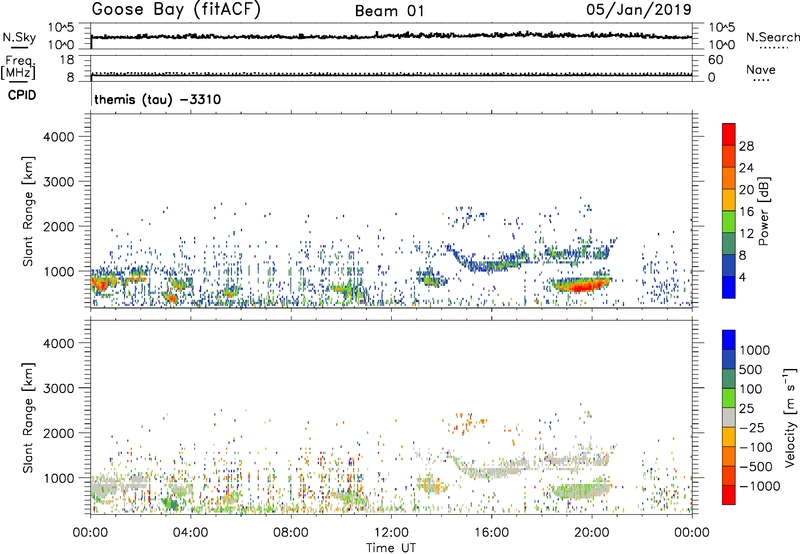Select the "16" power colorbar label

pyautogui.click(x=746, y=212)
